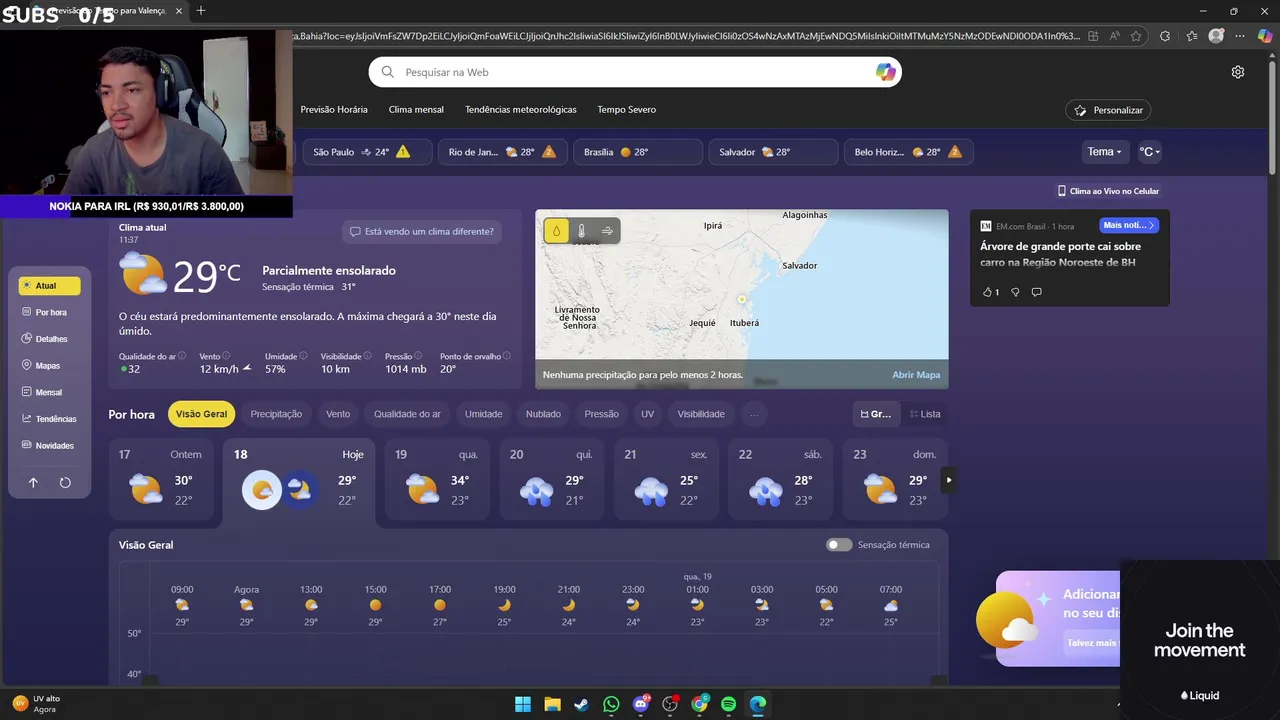Add page to favorites star
This screenshot has width=1280, height=720.
click(x=1136, y=36)
